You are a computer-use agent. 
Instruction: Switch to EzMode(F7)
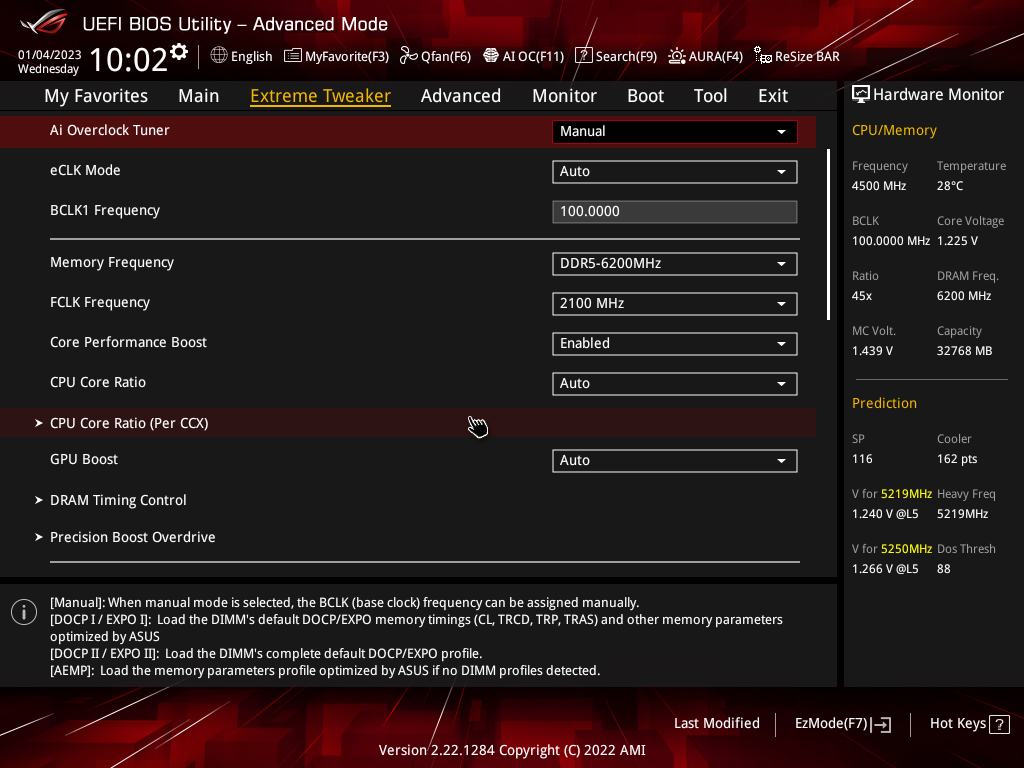pos(842,724)
